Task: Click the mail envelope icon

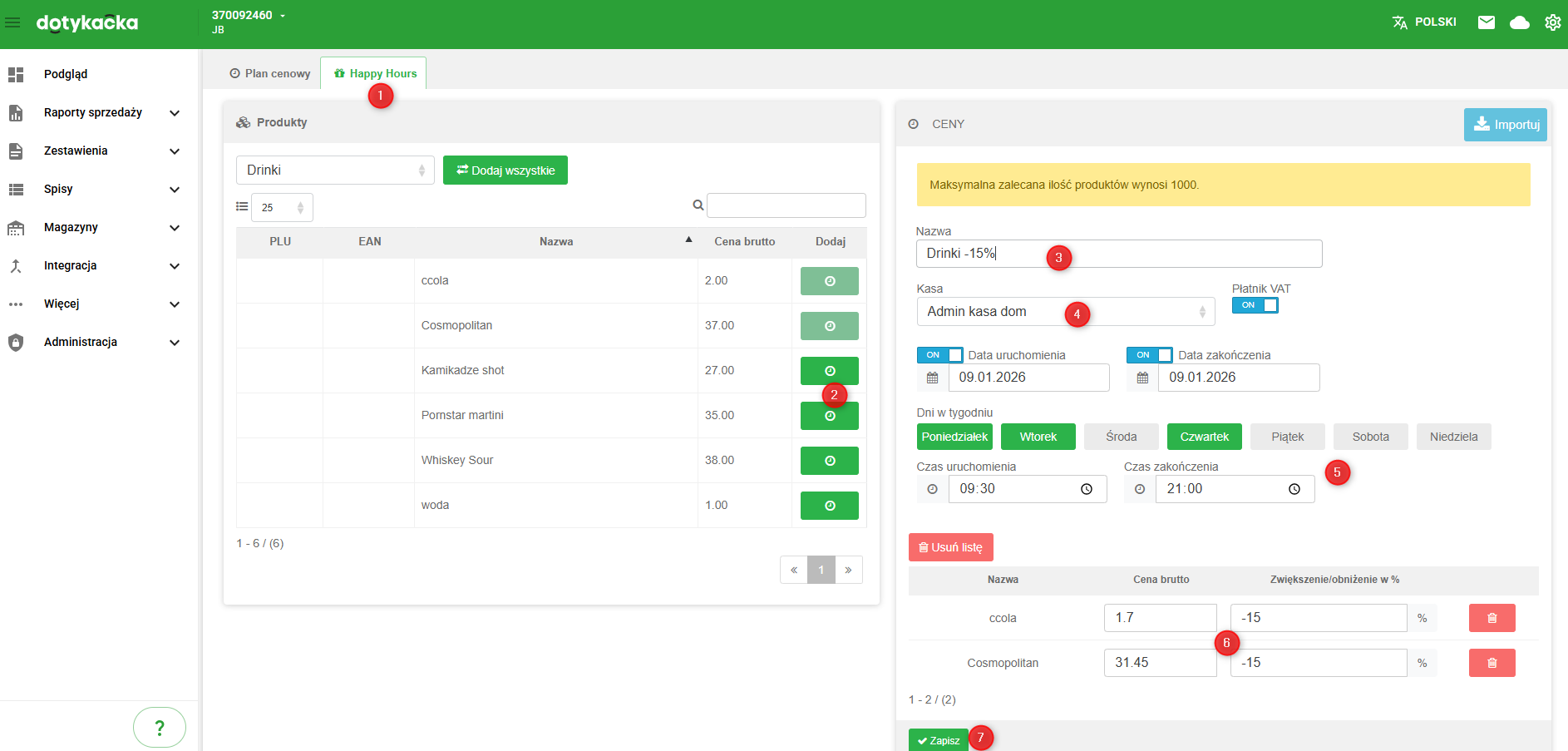Action: coord(1487,22)
